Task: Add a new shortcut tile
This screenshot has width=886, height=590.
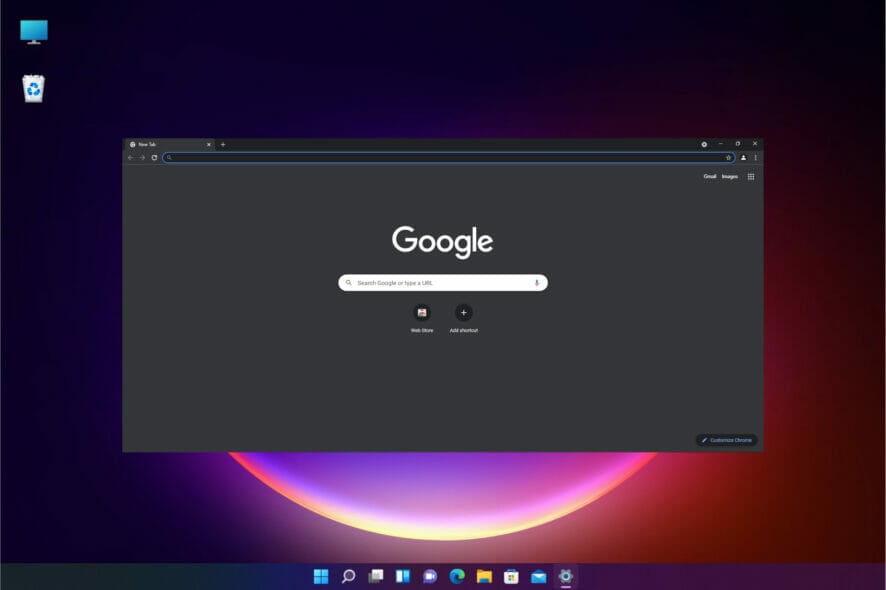Action: click(x=463, y=319)
